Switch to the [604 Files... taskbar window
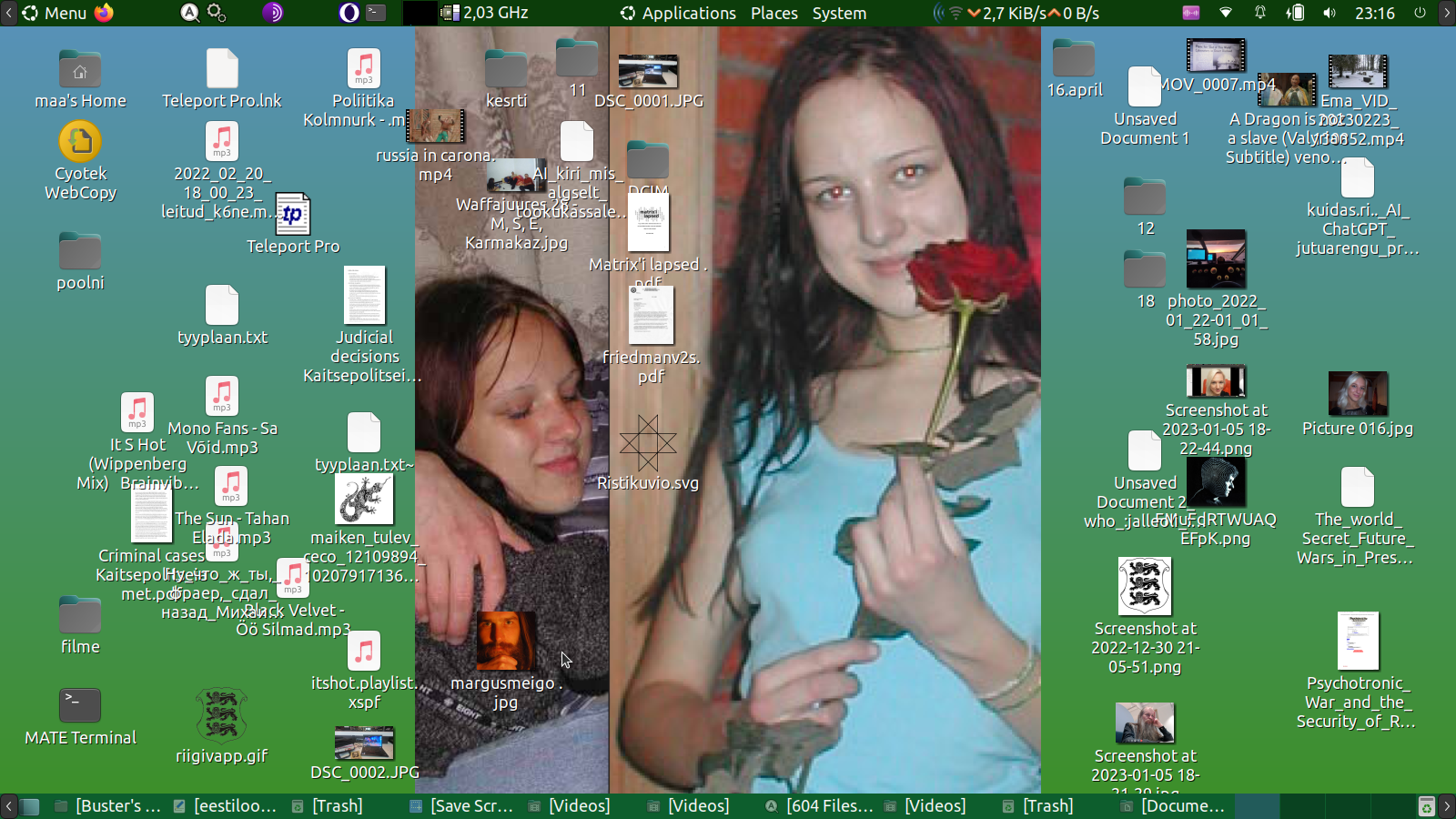This screenshot has width=1456, height=819. 819,806
